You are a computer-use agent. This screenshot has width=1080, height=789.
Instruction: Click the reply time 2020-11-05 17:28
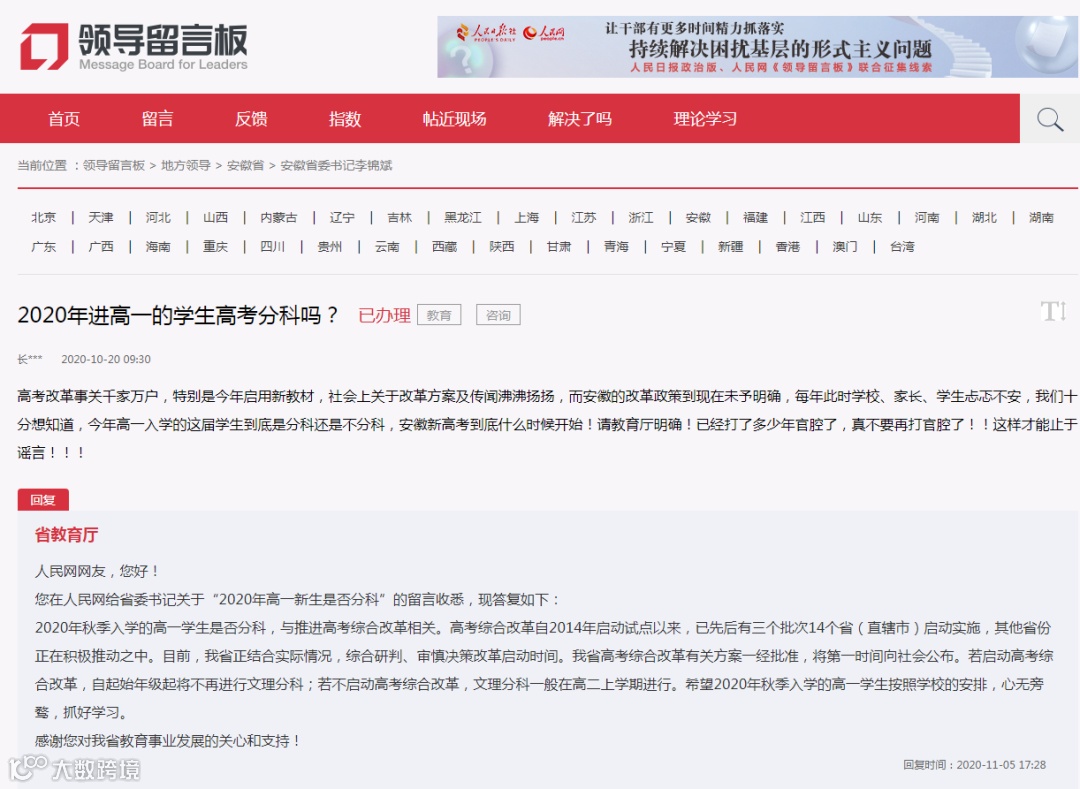pos(1001,765)
